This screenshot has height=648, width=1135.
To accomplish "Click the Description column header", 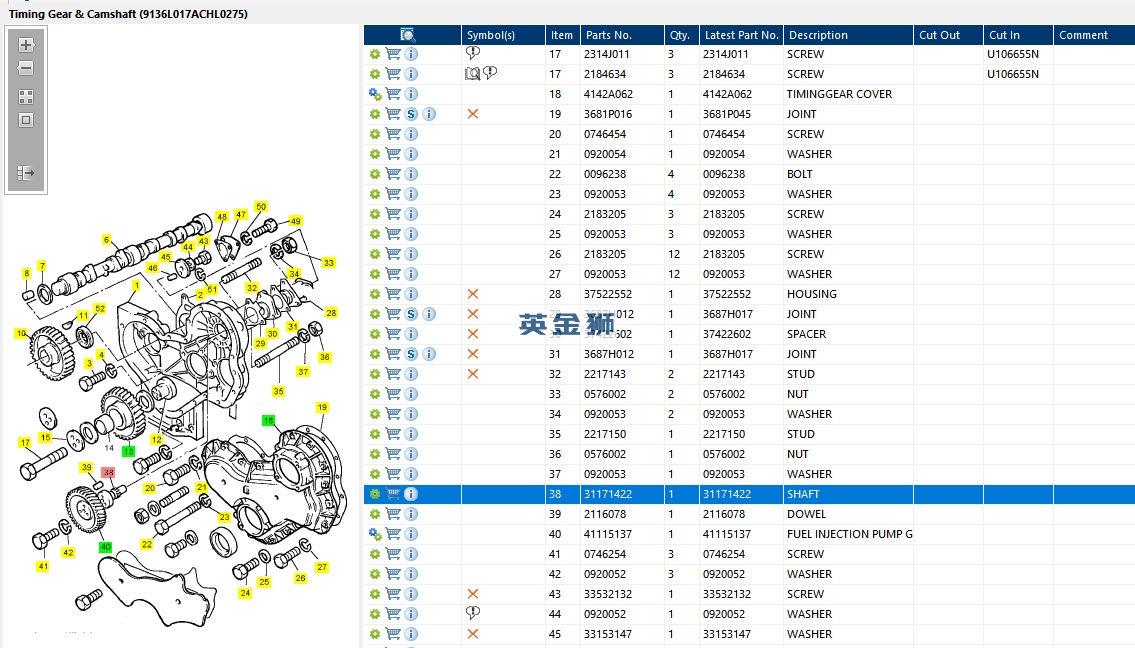I will pos(848,35).
